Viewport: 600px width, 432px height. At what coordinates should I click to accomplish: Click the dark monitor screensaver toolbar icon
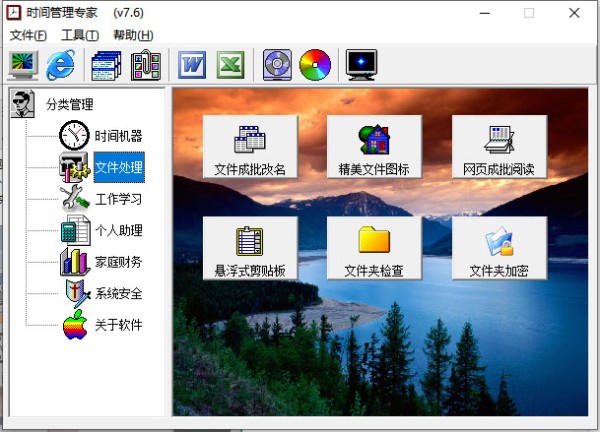coord(361,65)
